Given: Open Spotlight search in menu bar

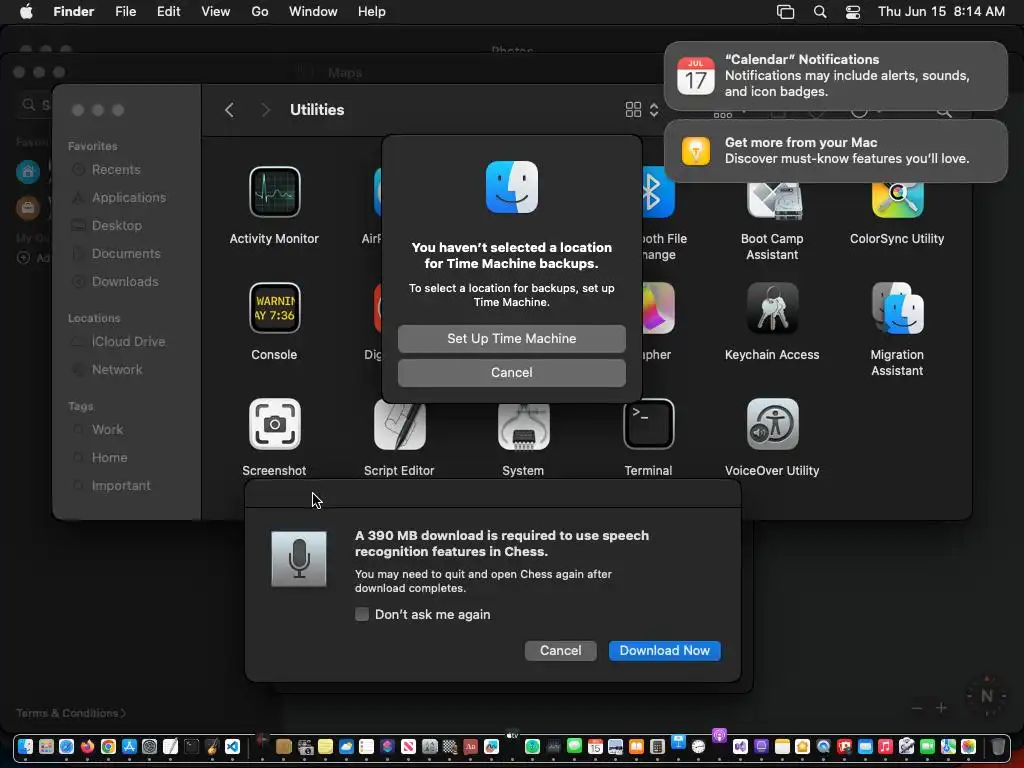Looking at the screenshot, I should 820,12.
